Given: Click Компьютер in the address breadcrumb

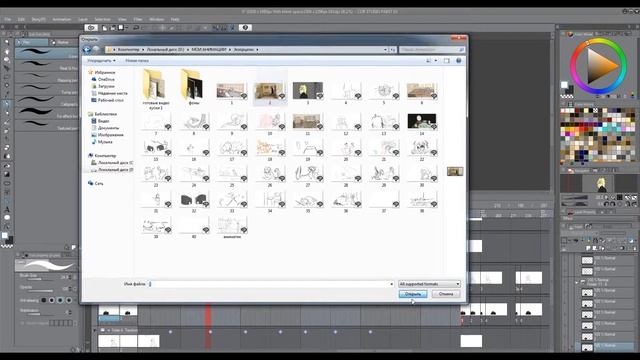Looking at the screenshot, I should (x=129, y=49).
